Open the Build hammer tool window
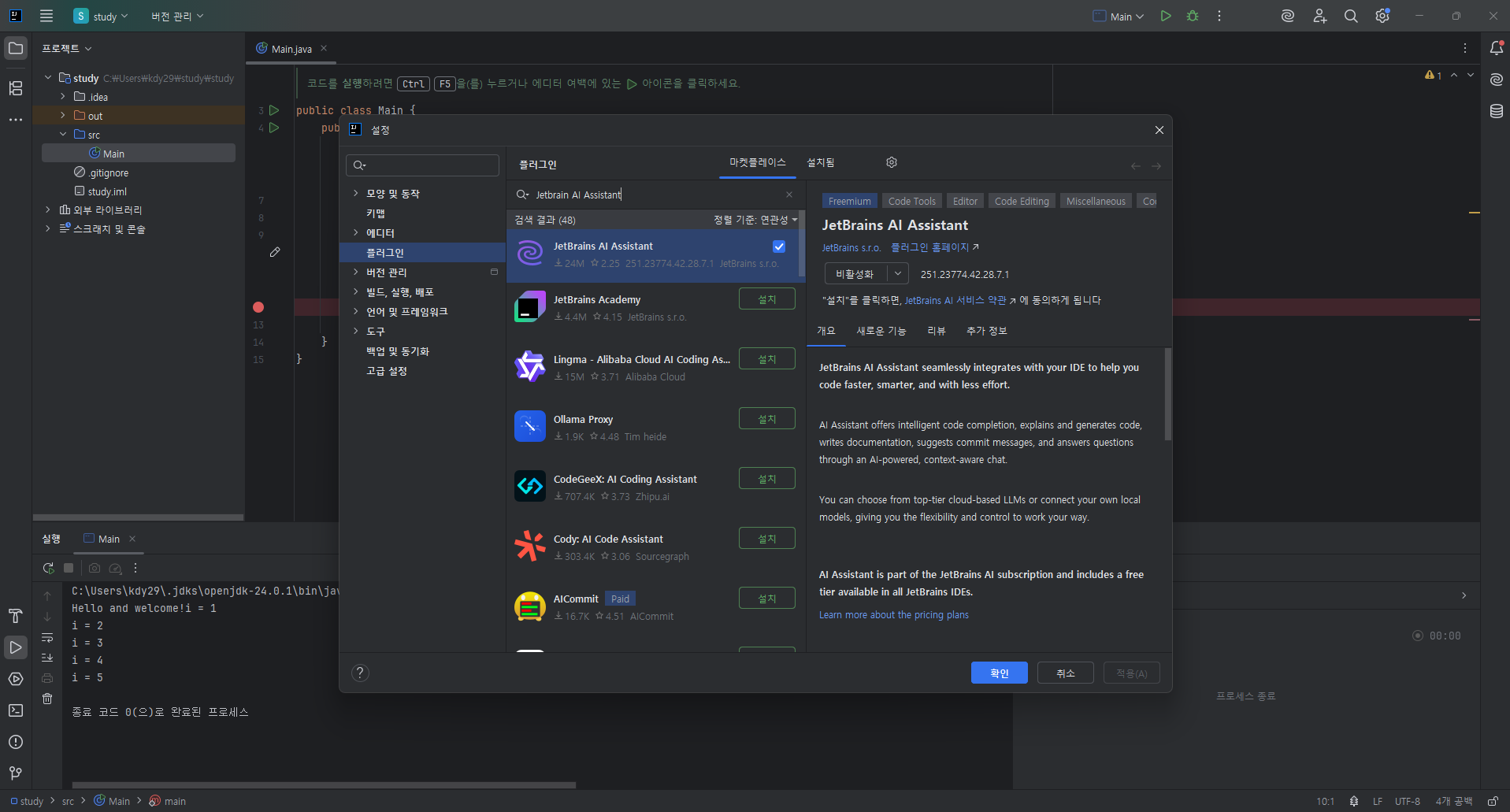1510x812 pixels. point(16,616)
